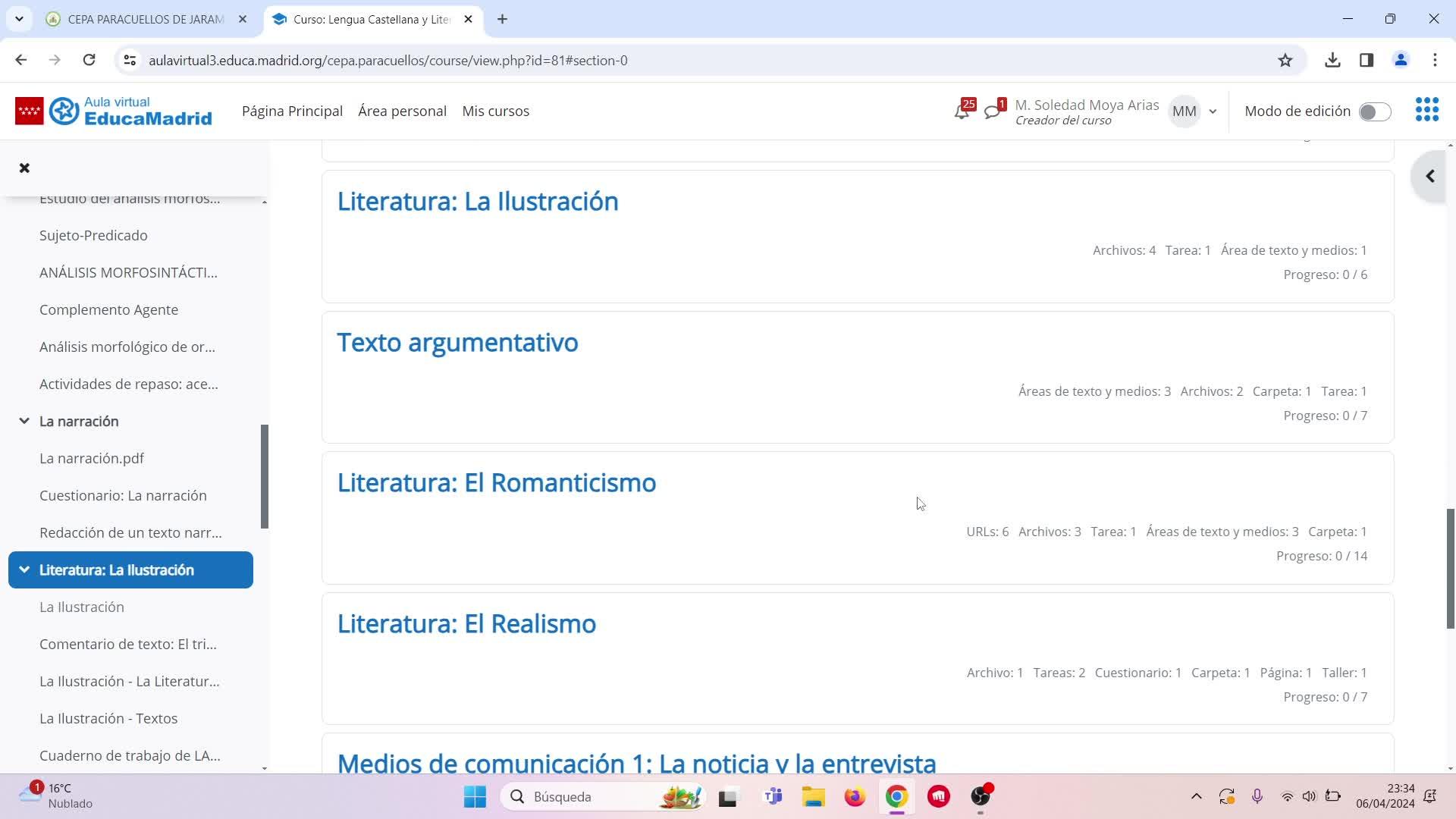Screen dimensions: 1456x819
Task: Go to Mis cursos menu item
Action: tap(495, 111)
